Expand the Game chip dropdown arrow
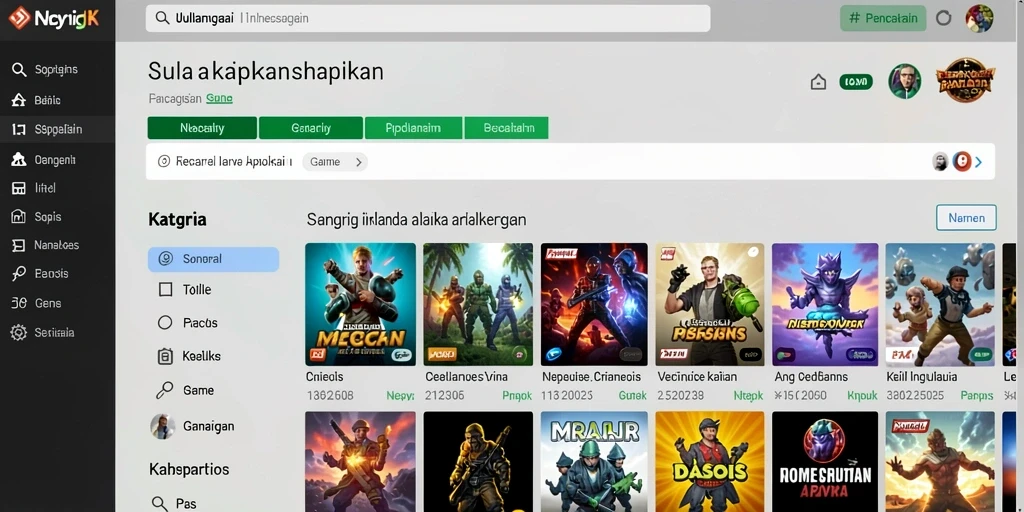Image resolution: width=1024 pixels, height=512 pixels. pyautogui.click(x=359, y=162)
